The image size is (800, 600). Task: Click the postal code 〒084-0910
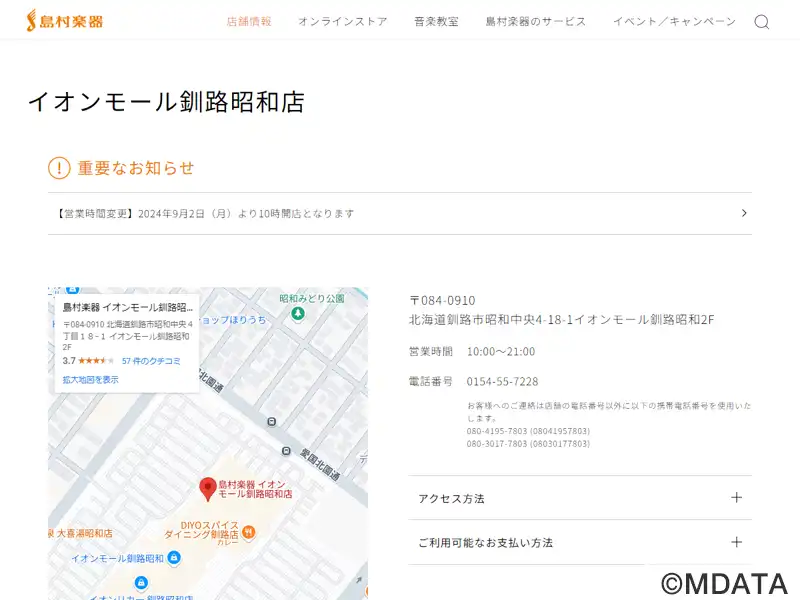pos(442,301)
